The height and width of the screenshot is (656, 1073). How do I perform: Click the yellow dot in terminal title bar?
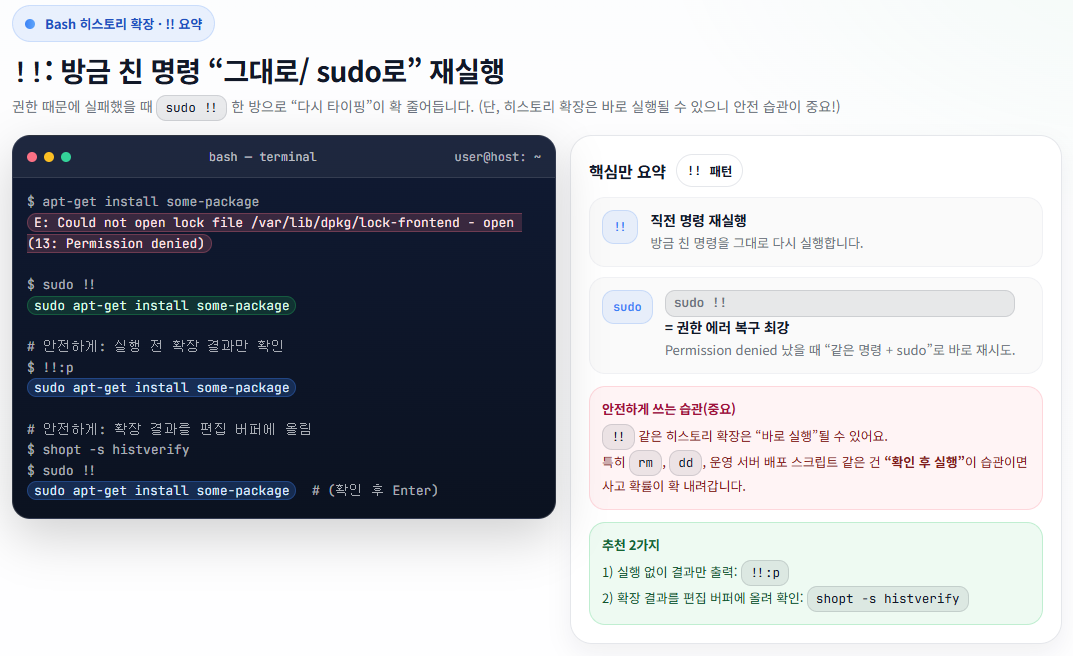point(49,157)
